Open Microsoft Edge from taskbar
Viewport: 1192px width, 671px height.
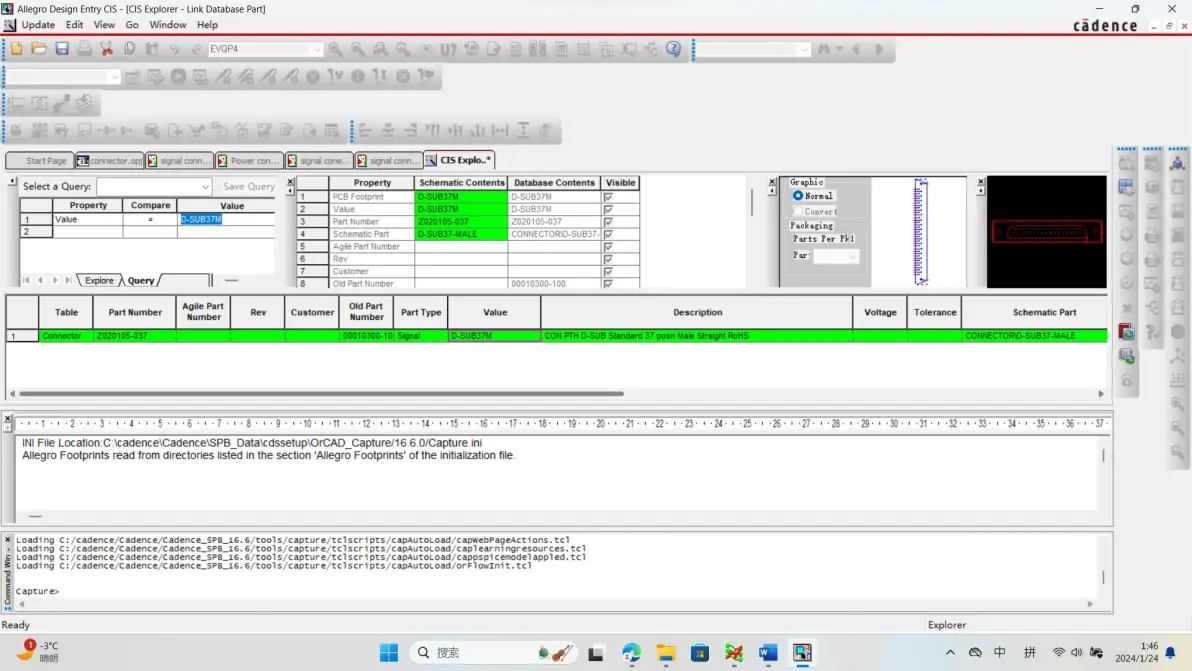631,653
